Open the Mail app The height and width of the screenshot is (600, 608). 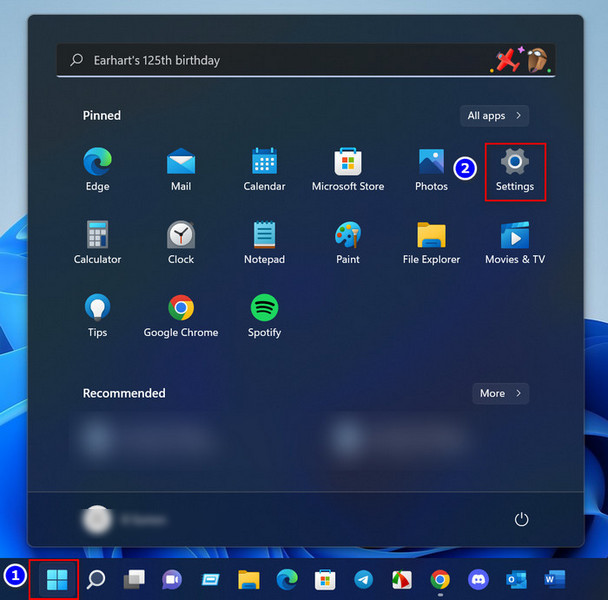(x=181, y=169)
